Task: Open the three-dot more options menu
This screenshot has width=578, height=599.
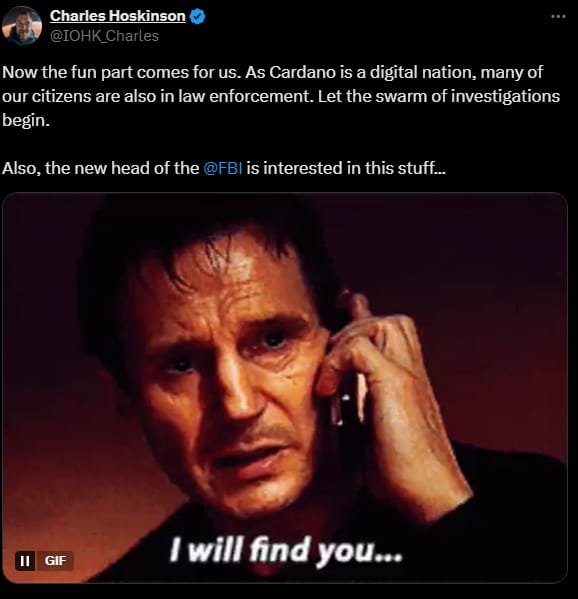Action: click(558, 16)
